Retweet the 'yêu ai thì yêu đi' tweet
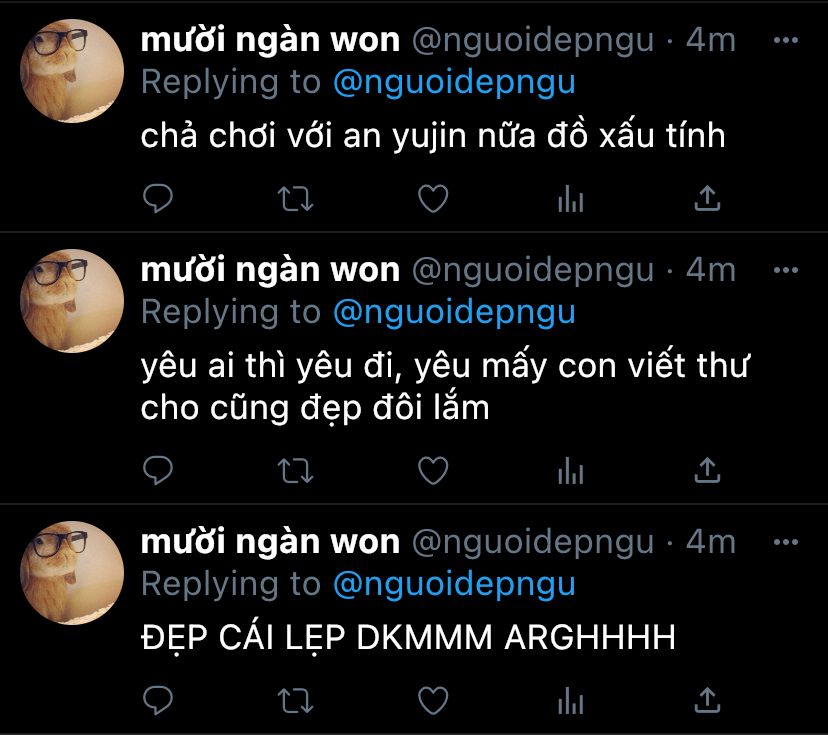 click(296, 471)
